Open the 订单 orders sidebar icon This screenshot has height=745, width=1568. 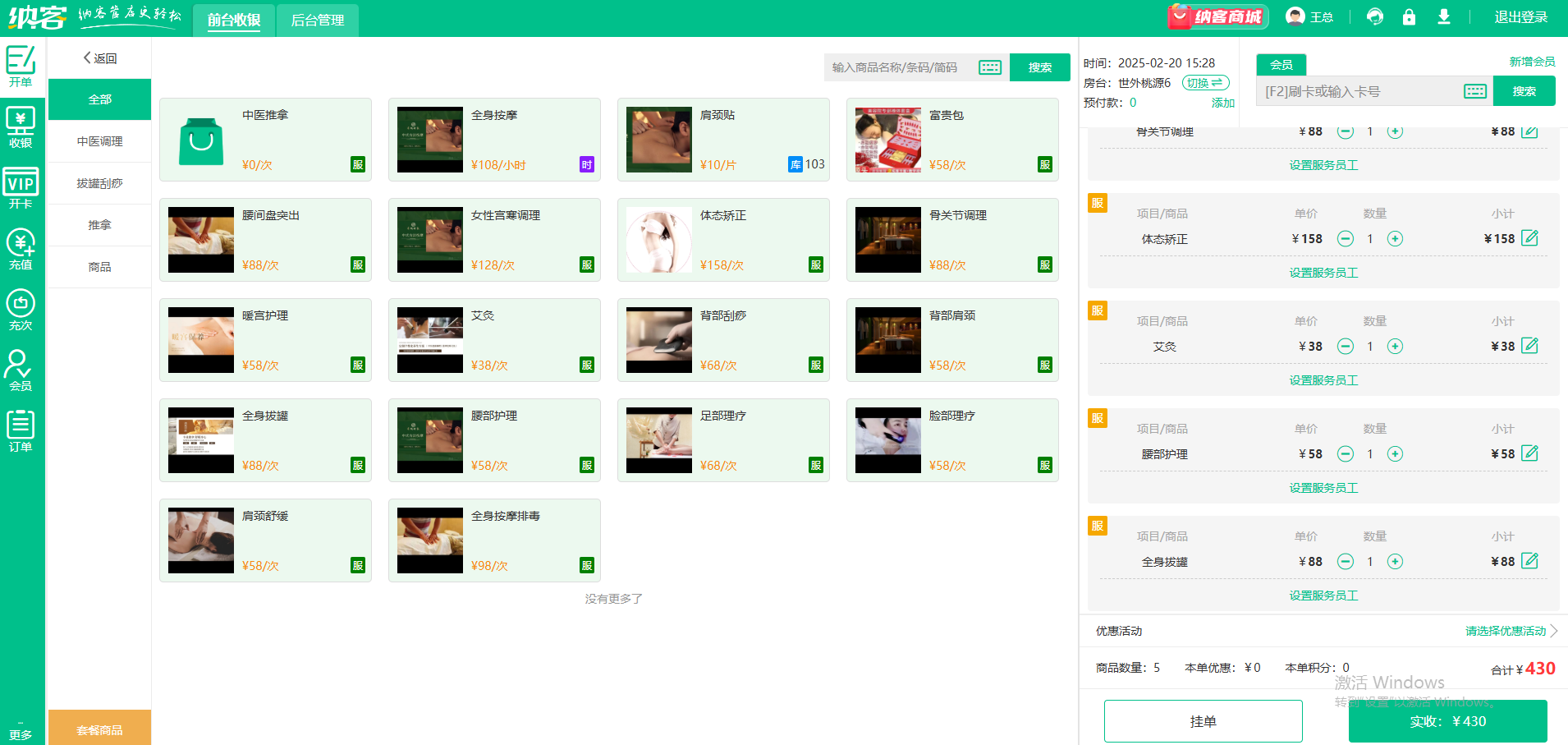(x=21, y=431)
